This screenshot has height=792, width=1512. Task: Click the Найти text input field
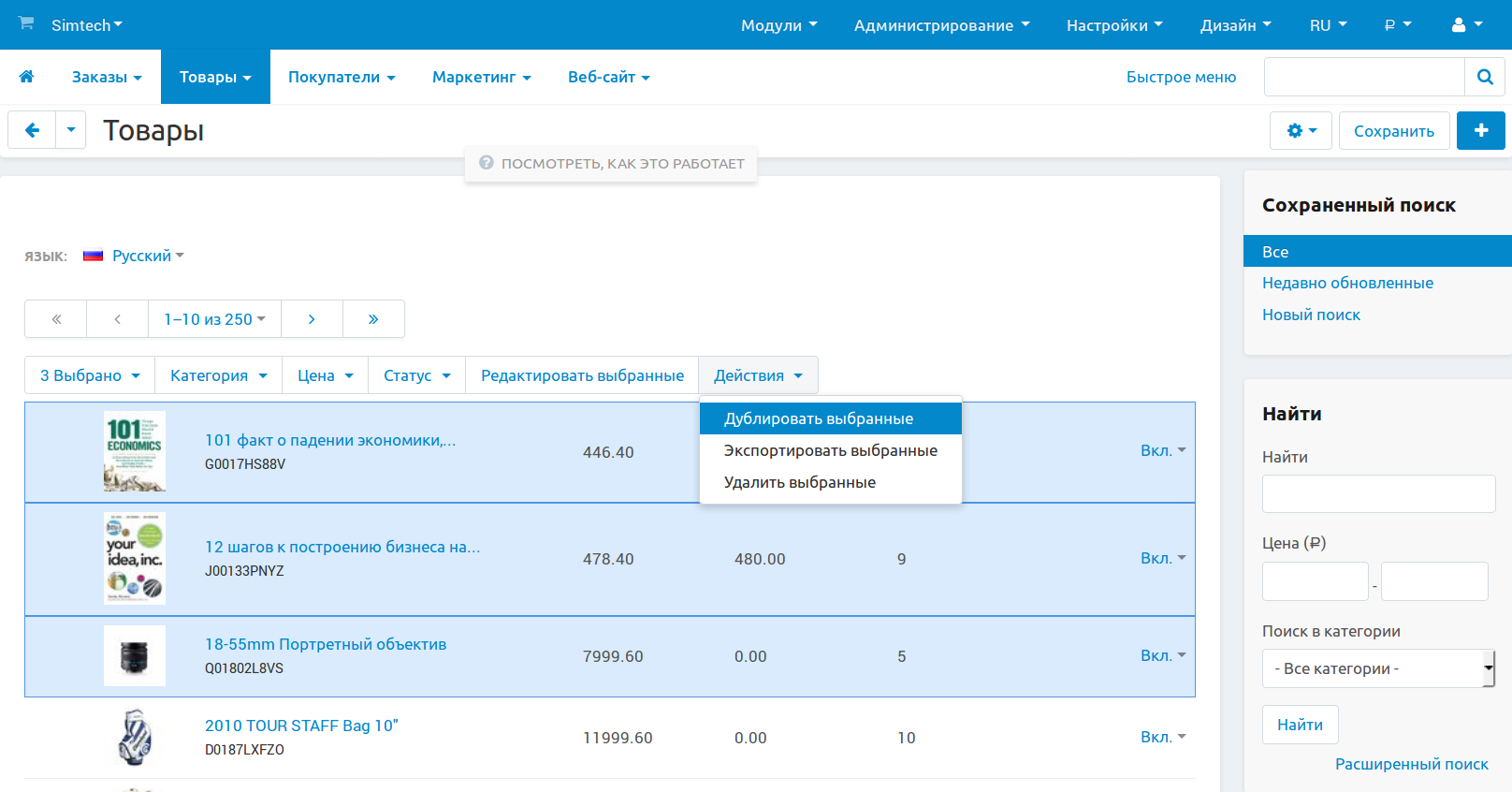[x=1378, y=493]
